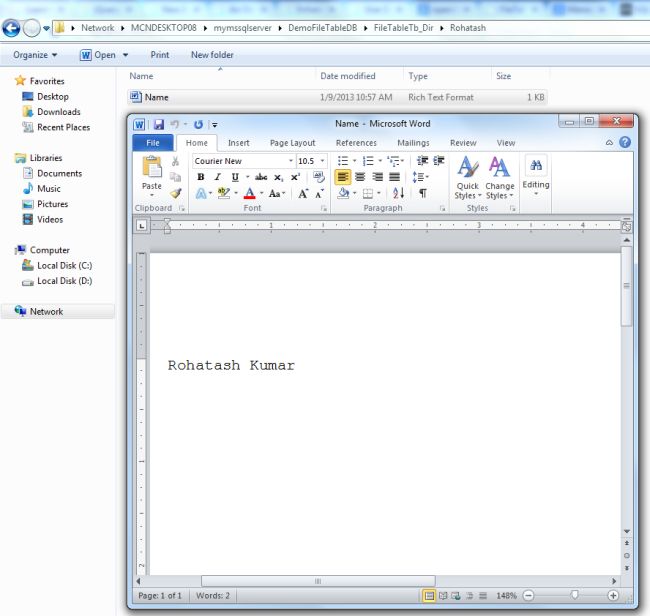
Task: Select the Format Painter brush icon
Action: pos(175,193)
